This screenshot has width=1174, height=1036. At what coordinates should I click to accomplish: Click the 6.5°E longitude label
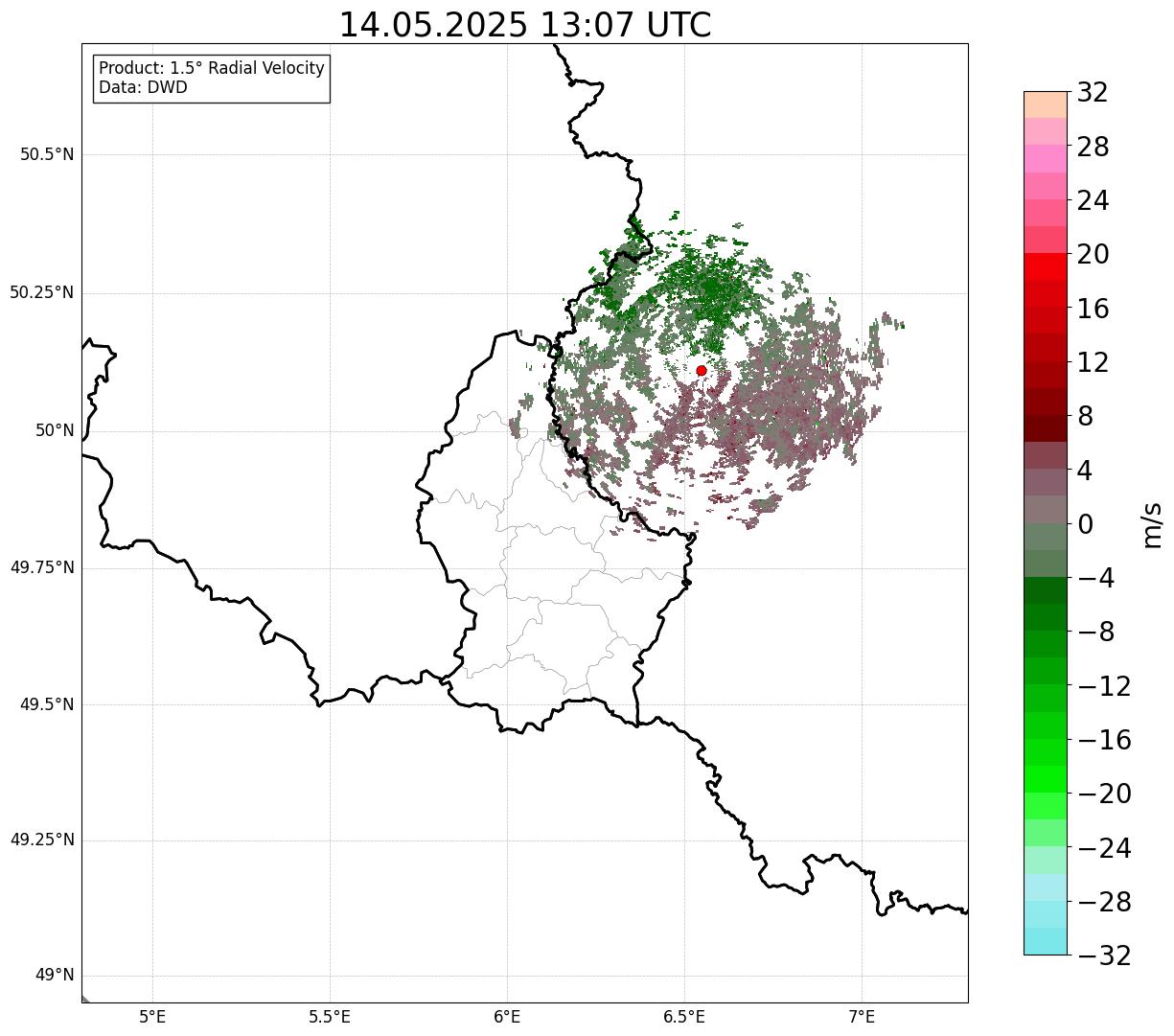tap(684, 1016)
